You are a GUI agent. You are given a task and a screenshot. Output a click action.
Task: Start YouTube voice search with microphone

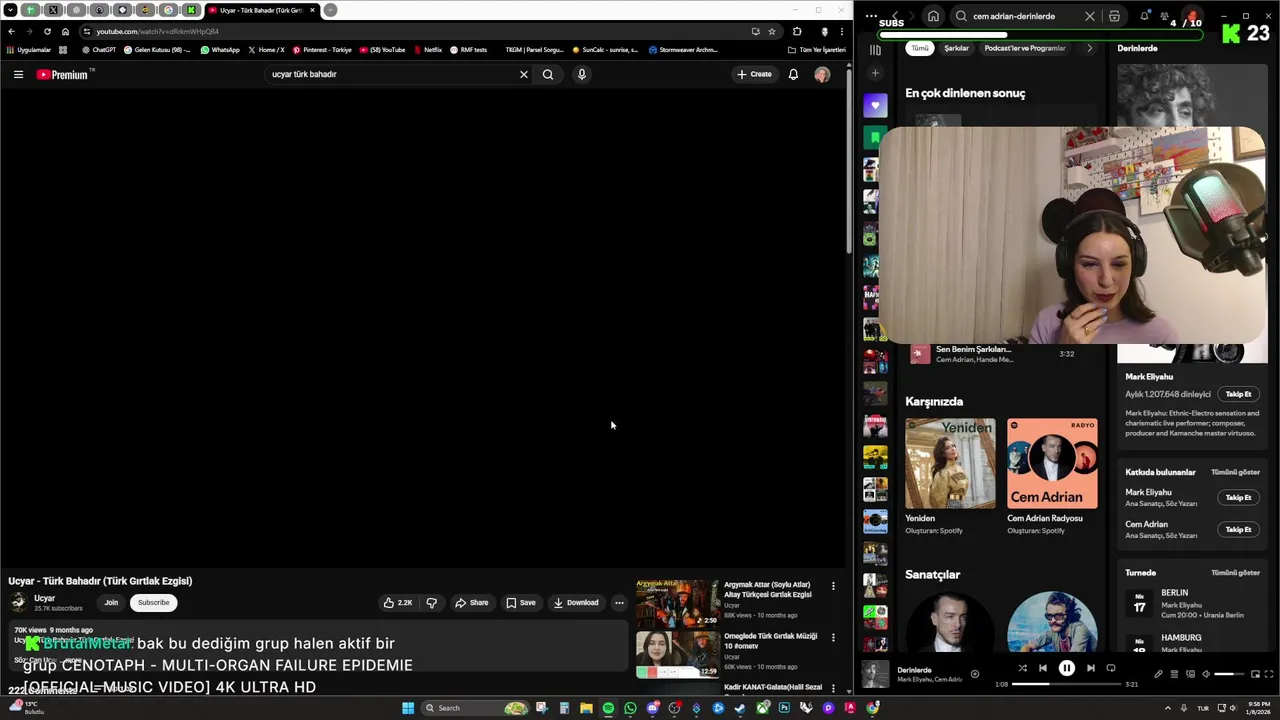581,74
